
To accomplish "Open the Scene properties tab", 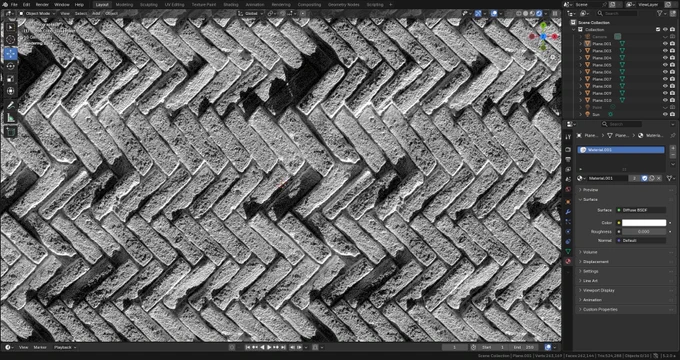I will coord(568,180).
